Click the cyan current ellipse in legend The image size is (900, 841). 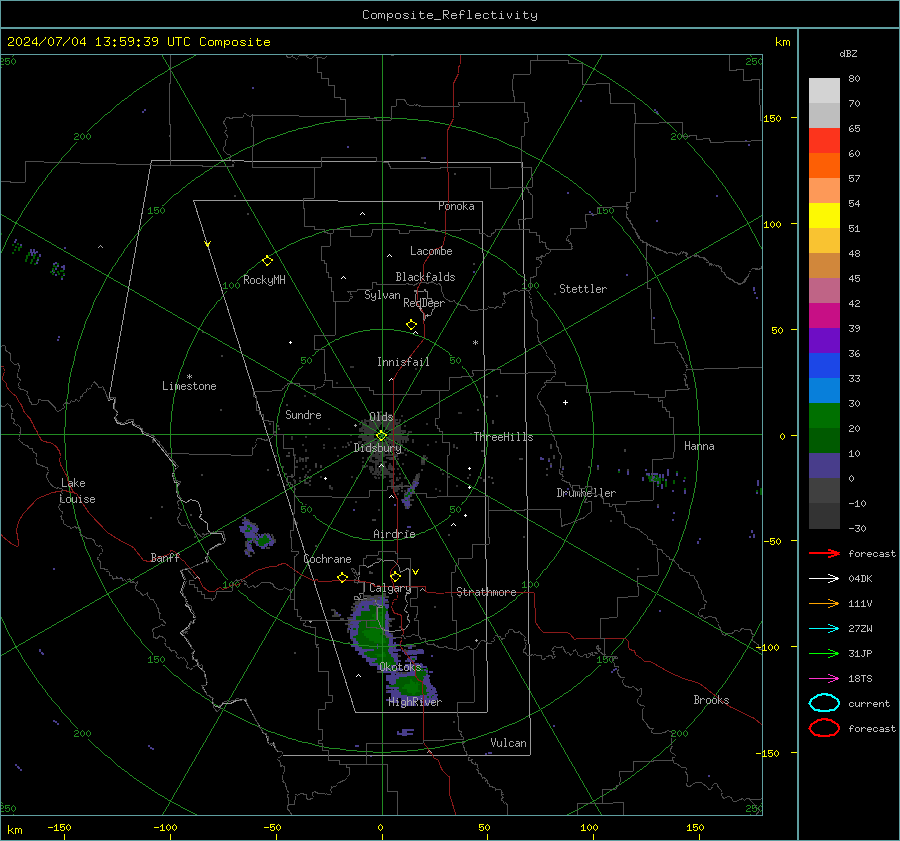click(824, 703)
